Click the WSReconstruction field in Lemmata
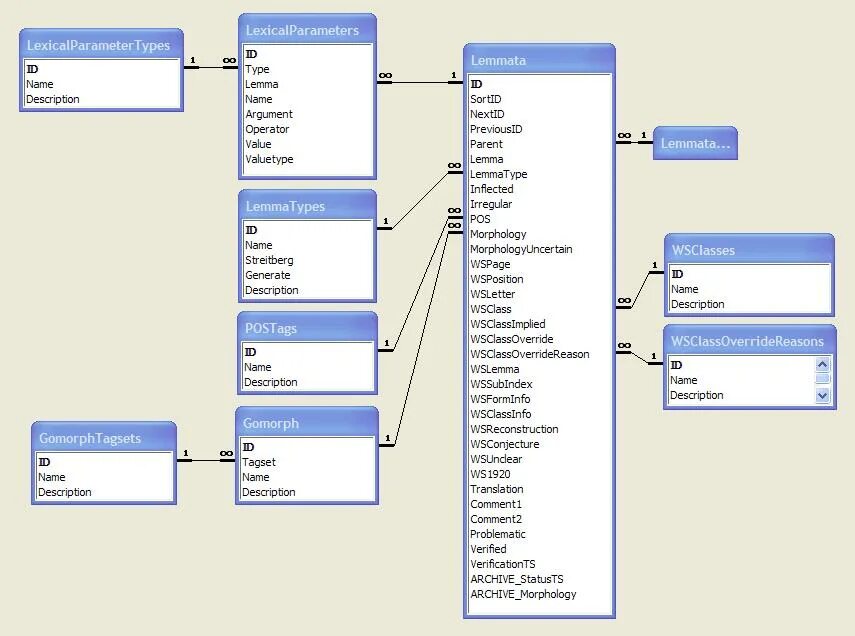The width and height of the screenshot is (855, 636). [540, 429]
